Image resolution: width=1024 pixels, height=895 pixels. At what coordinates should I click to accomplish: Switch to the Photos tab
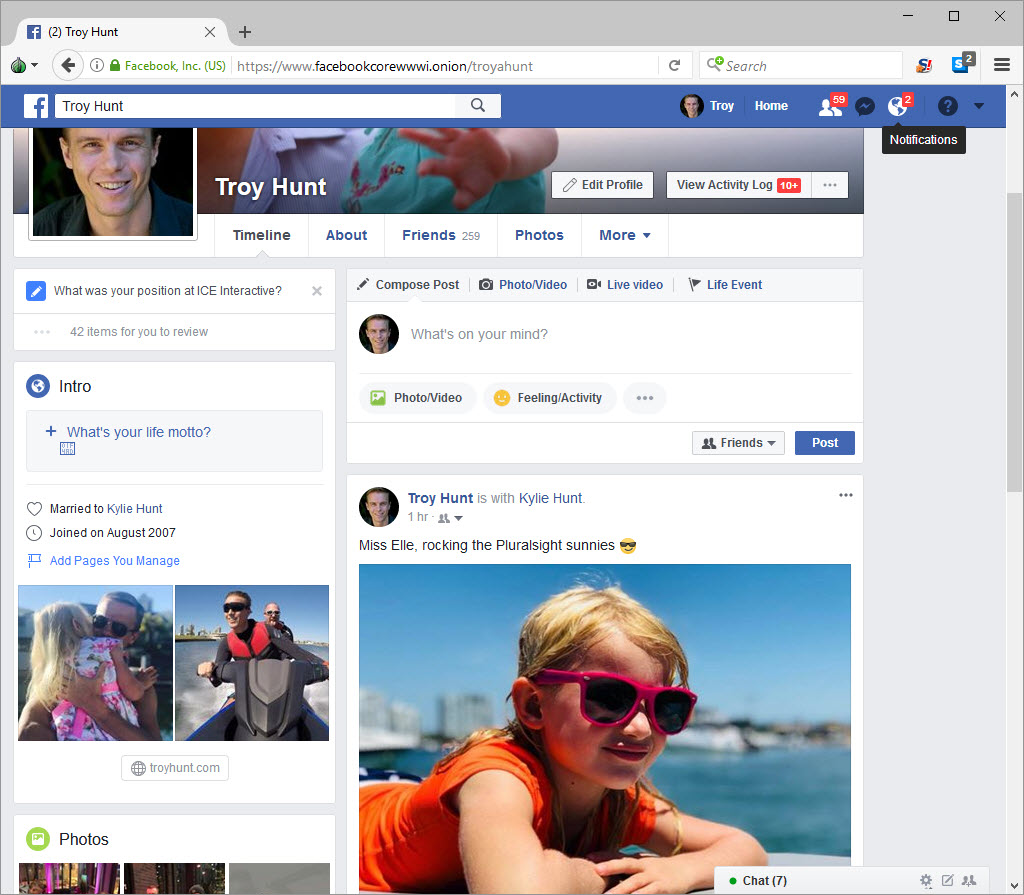[x=539, y=235]
